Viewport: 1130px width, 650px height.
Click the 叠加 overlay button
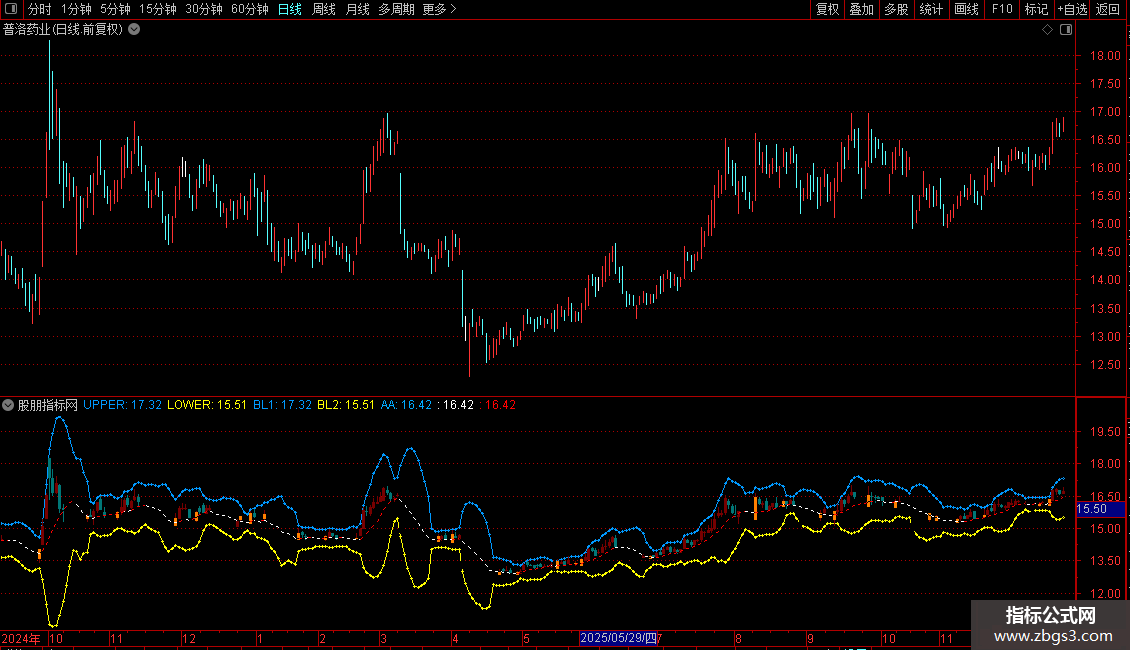(x=861, y=9)
